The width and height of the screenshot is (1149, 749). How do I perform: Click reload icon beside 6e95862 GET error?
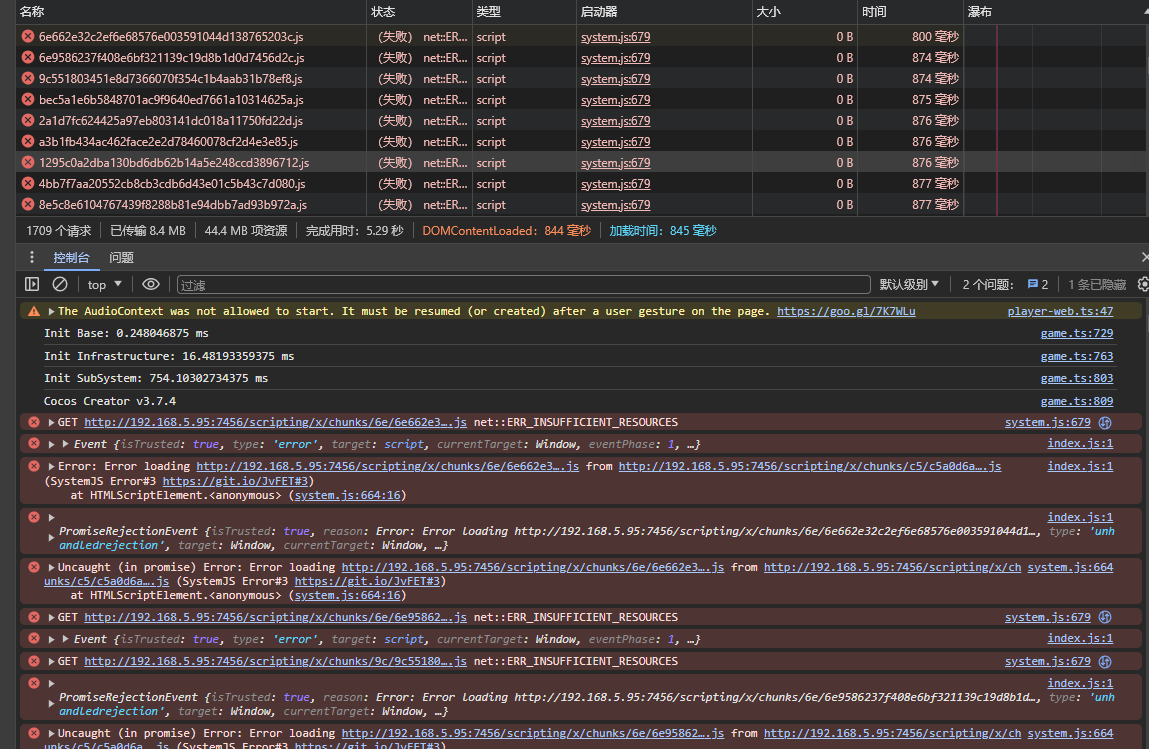pos(1105,617)
